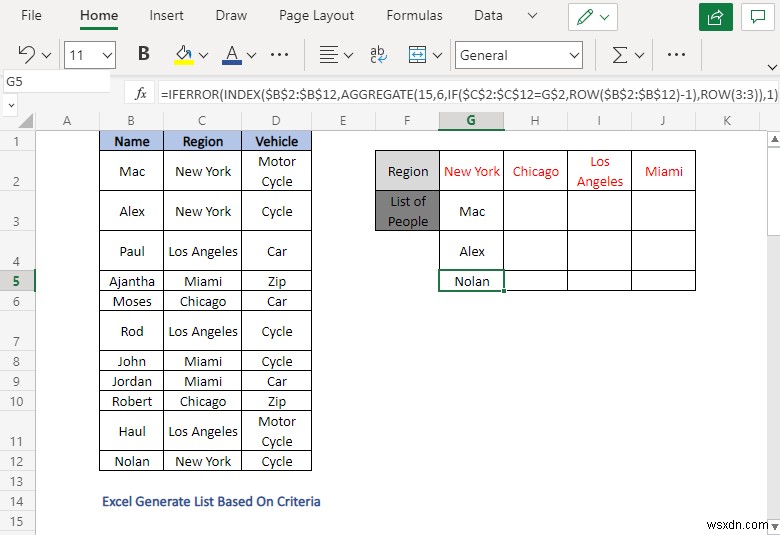
Task: Open the Page Layout tab
Action: coord(316,15)
